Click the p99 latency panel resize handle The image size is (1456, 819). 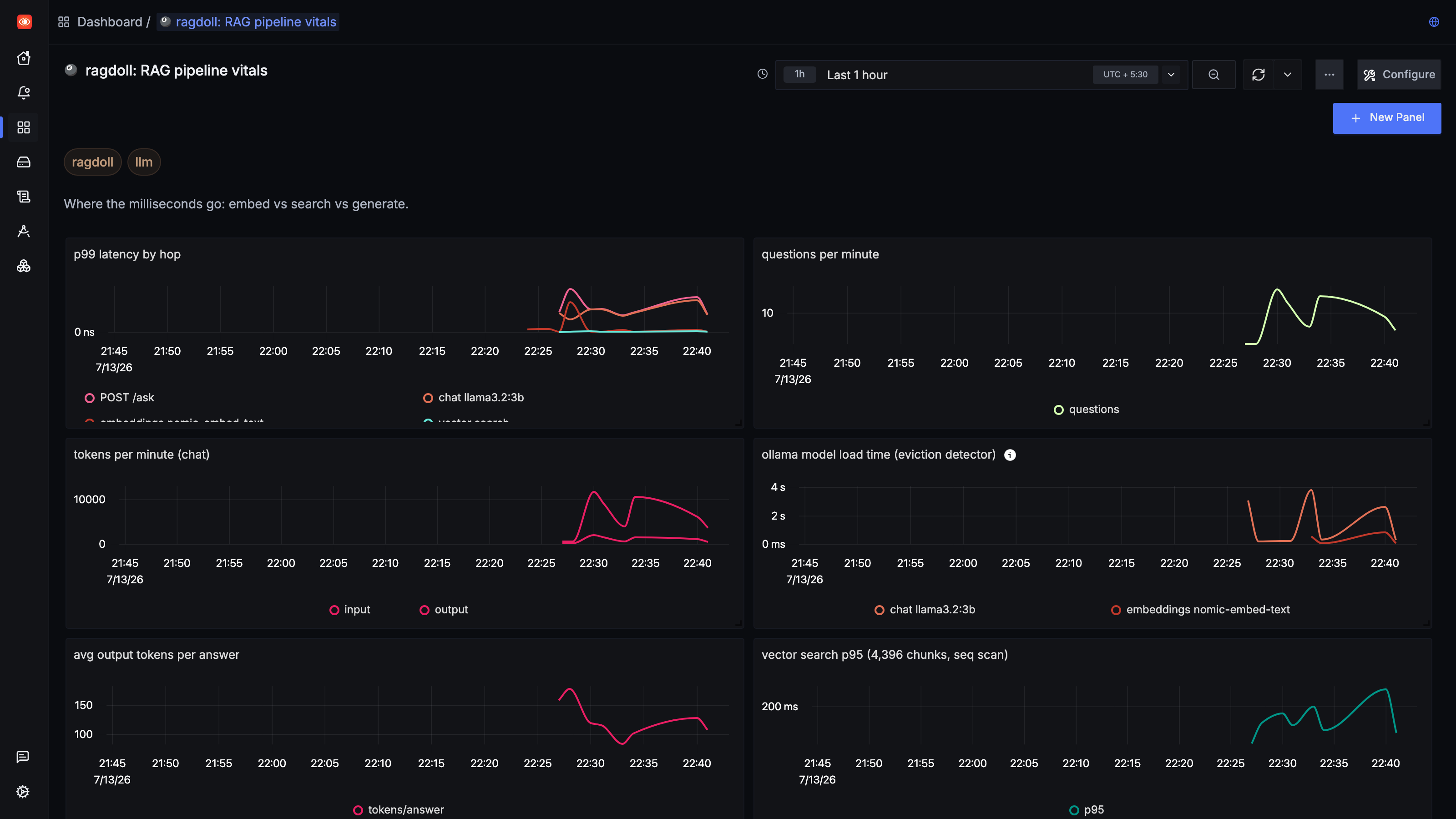(x=739, y=423)
